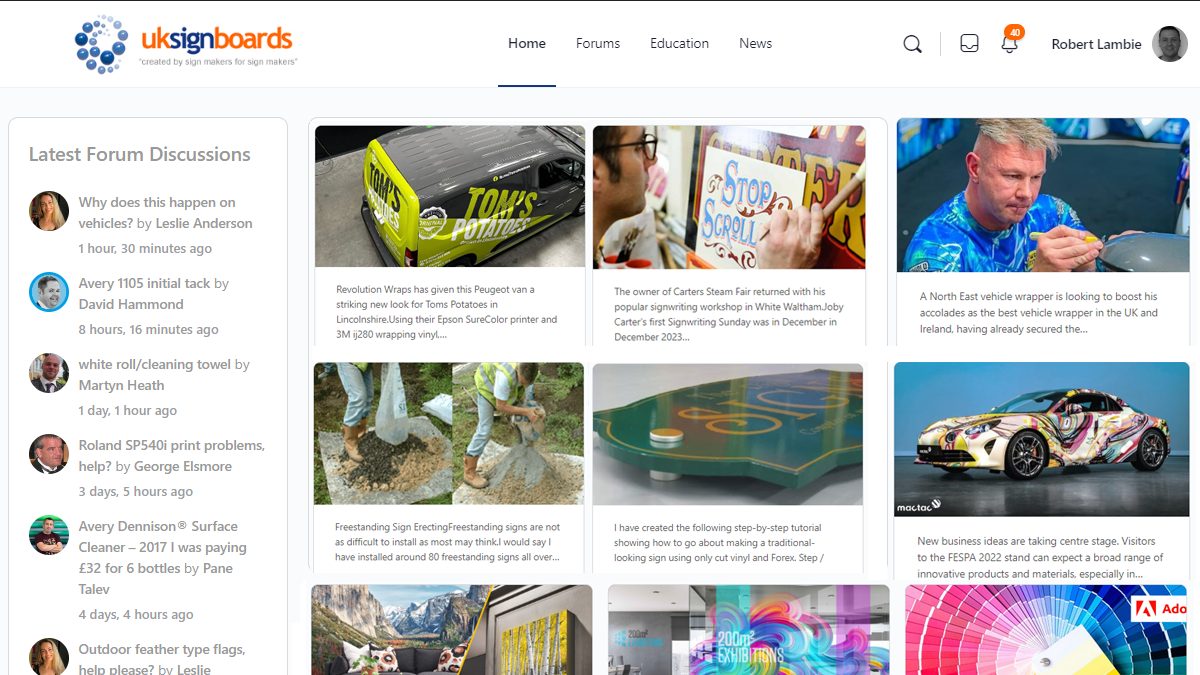Go to the Forums menu item
Viewport: 1200px width, 675px height.
[598, 43]
